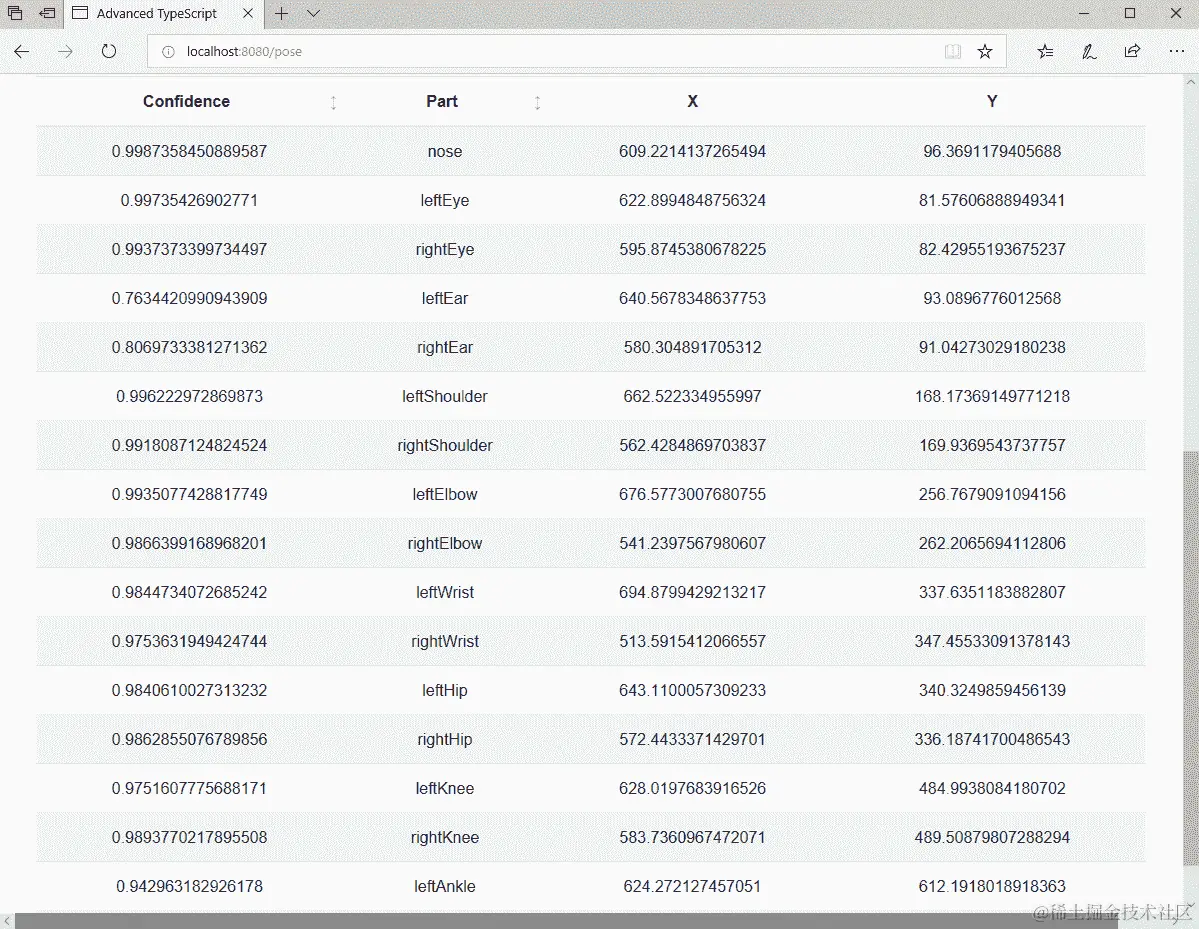
Task: Select the rightWrist part cell
Action: (x=444, y=641)
